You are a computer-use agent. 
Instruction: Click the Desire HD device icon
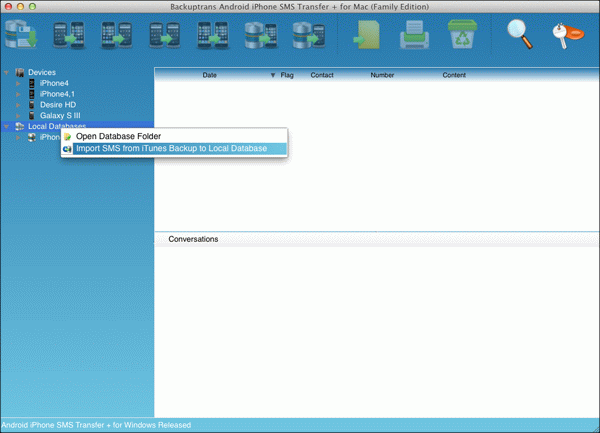pyautogui.click(x=32, y=104)
